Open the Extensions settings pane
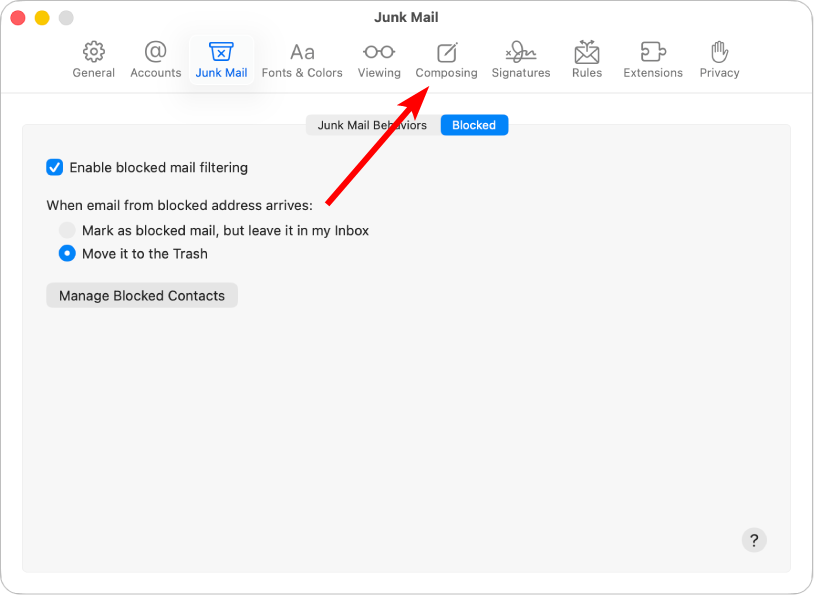Image resolution: width=814 pixels, height=596 pixels. (653, 59)
